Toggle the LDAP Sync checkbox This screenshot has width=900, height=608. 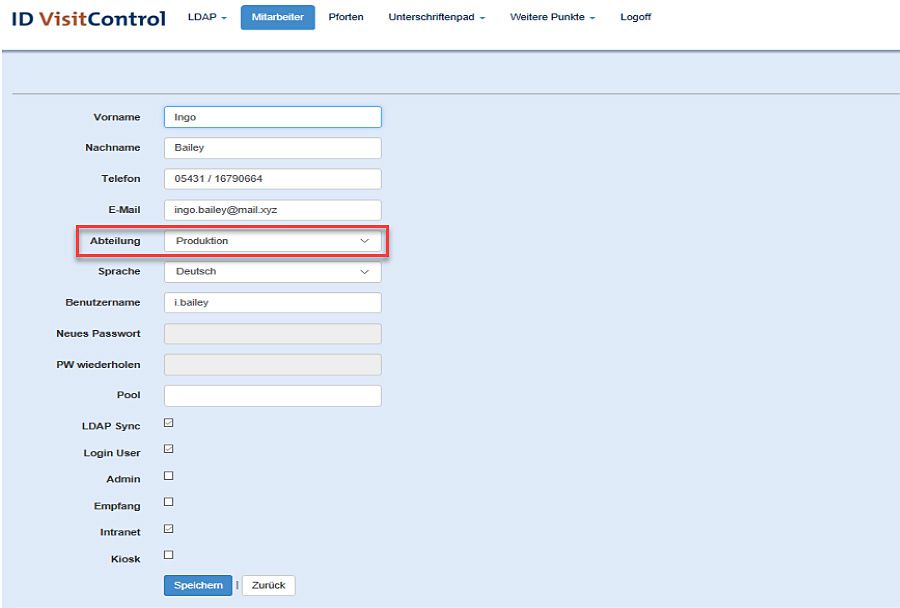coord(168,424)
